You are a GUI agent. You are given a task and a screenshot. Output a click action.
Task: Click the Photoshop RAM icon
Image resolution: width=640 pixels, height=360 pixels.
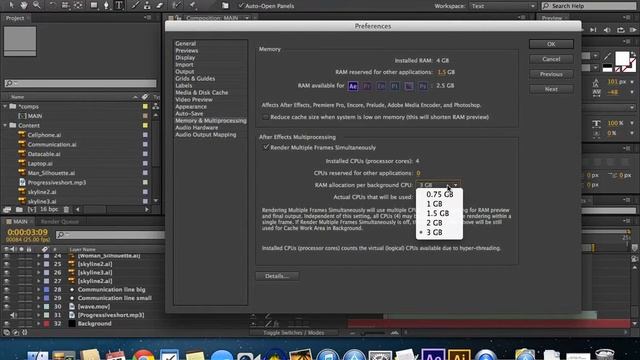(x=423, y=86)
